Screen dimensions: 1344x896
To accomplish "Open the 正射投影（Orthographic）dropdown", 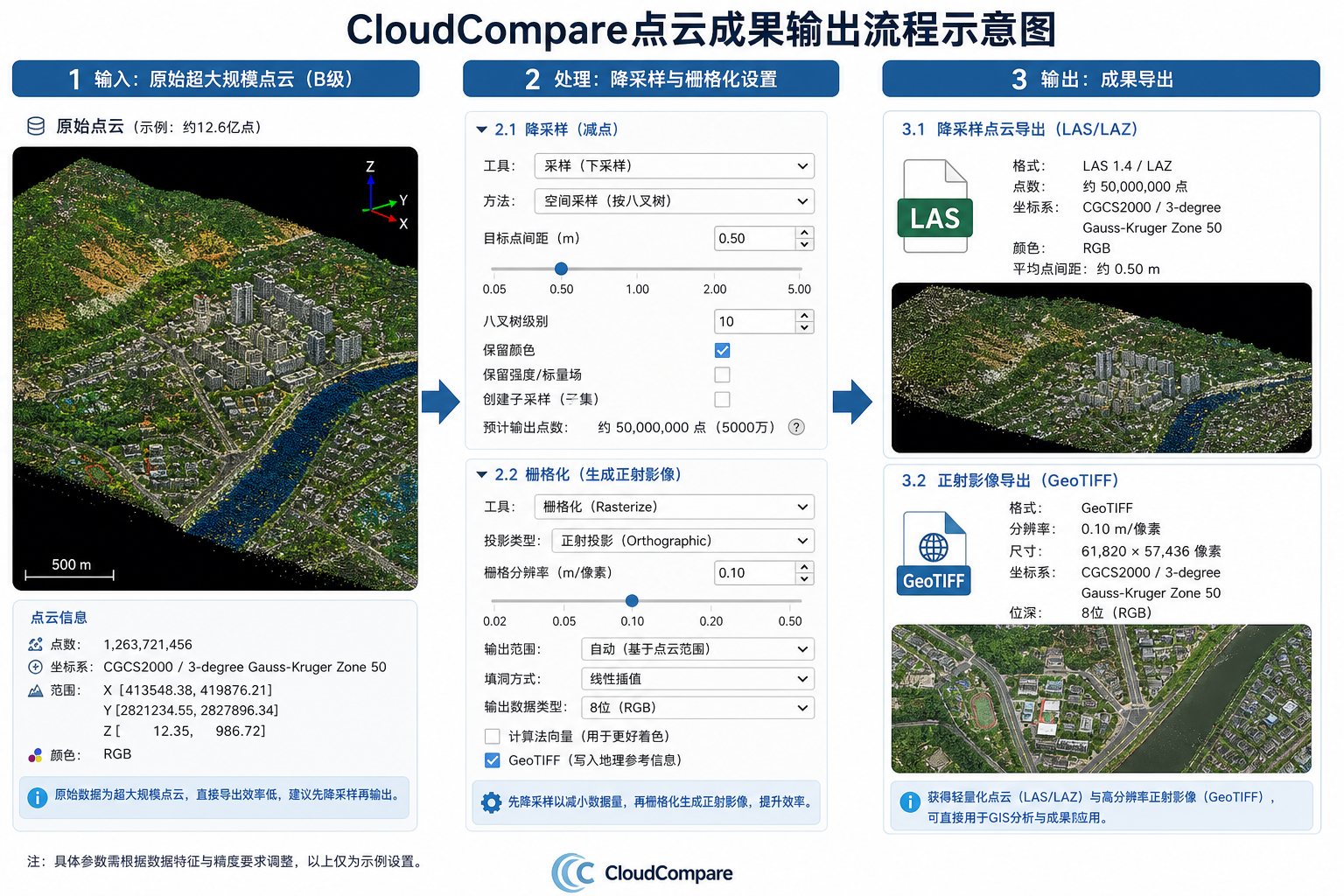I will point(682,541).
